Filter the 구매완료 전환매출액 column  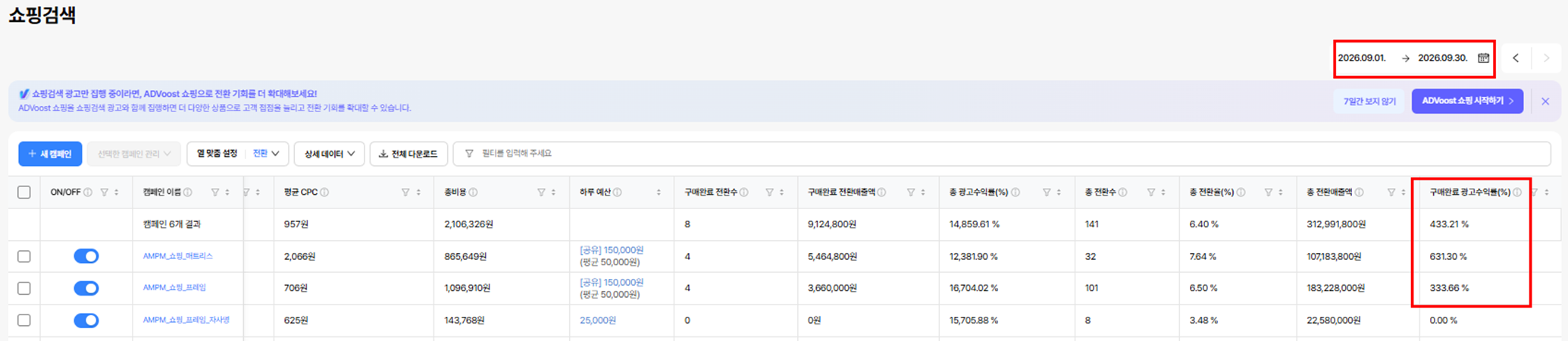pos(911,192)
